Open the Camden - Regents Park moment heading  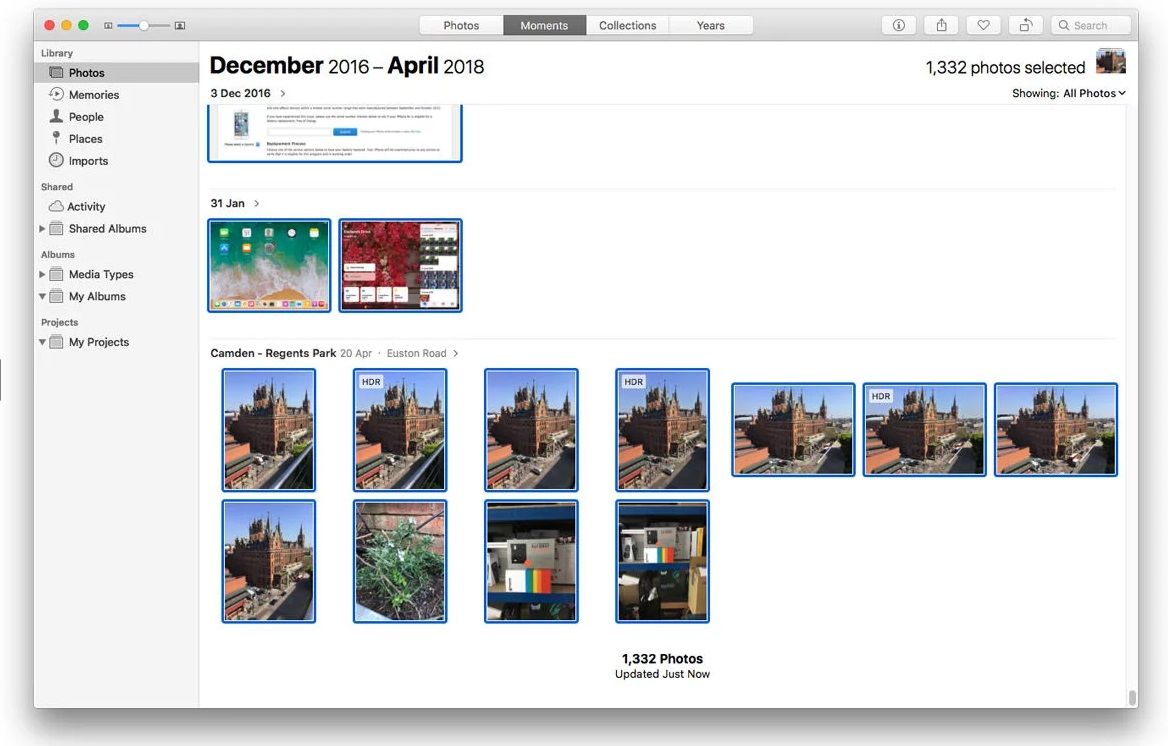tap(273, 353)
